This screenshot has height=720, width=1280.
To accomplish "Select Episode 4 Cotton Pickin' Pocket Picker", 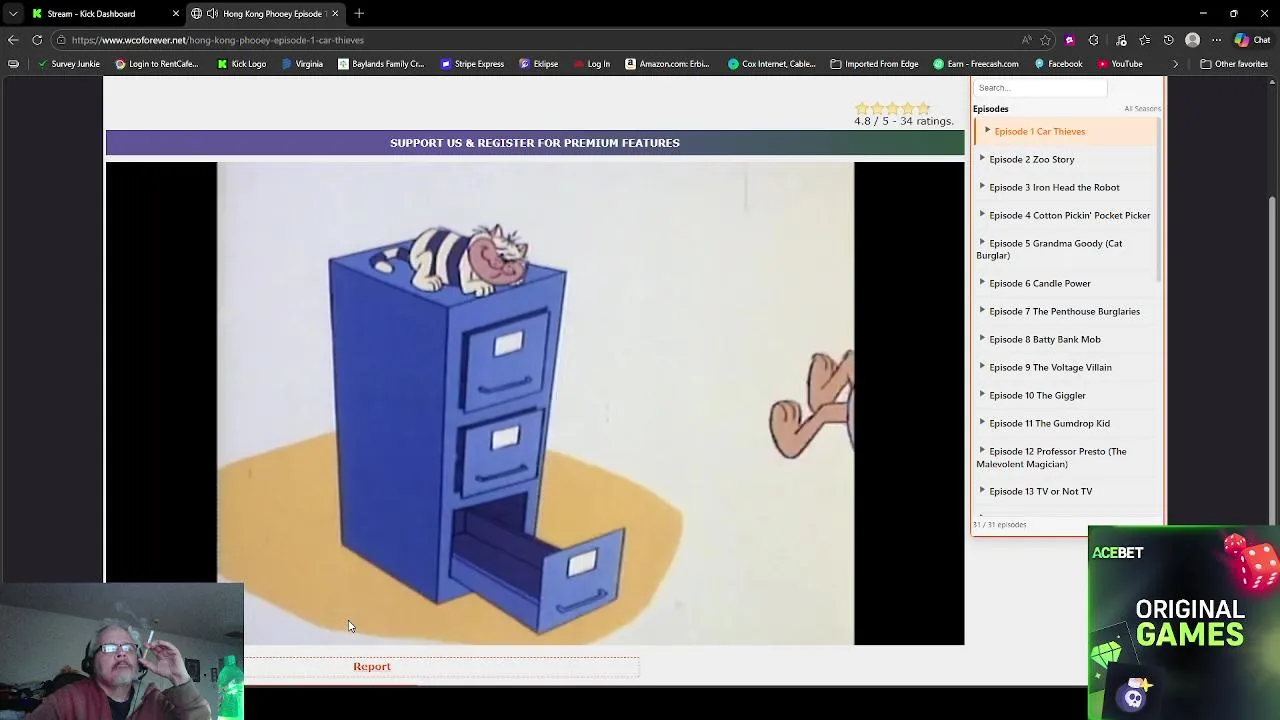I will point(1065,215).
